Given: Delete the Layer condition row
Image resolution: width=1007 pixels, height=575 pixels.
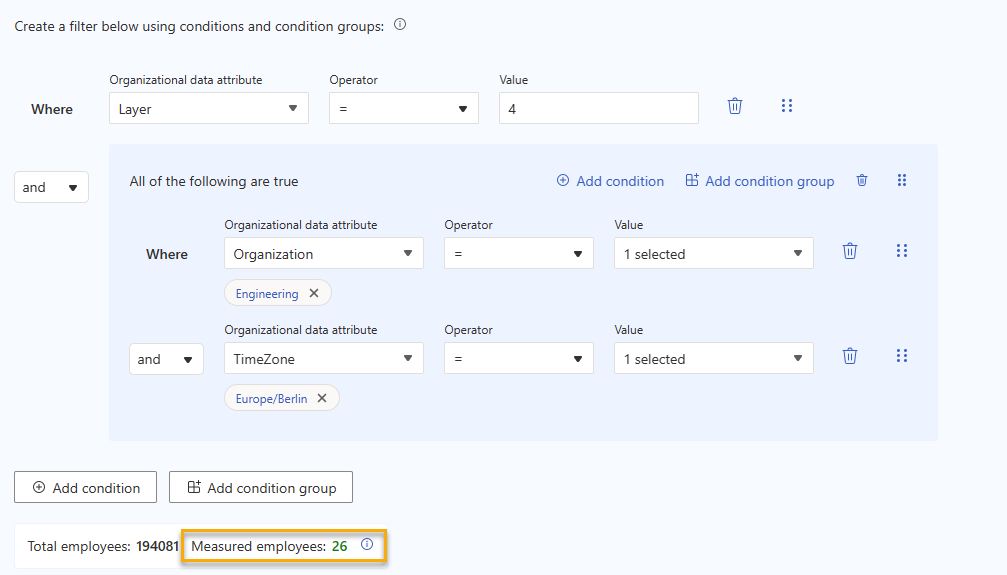Looking at the screenshot, I should click(x=735, y=106).
